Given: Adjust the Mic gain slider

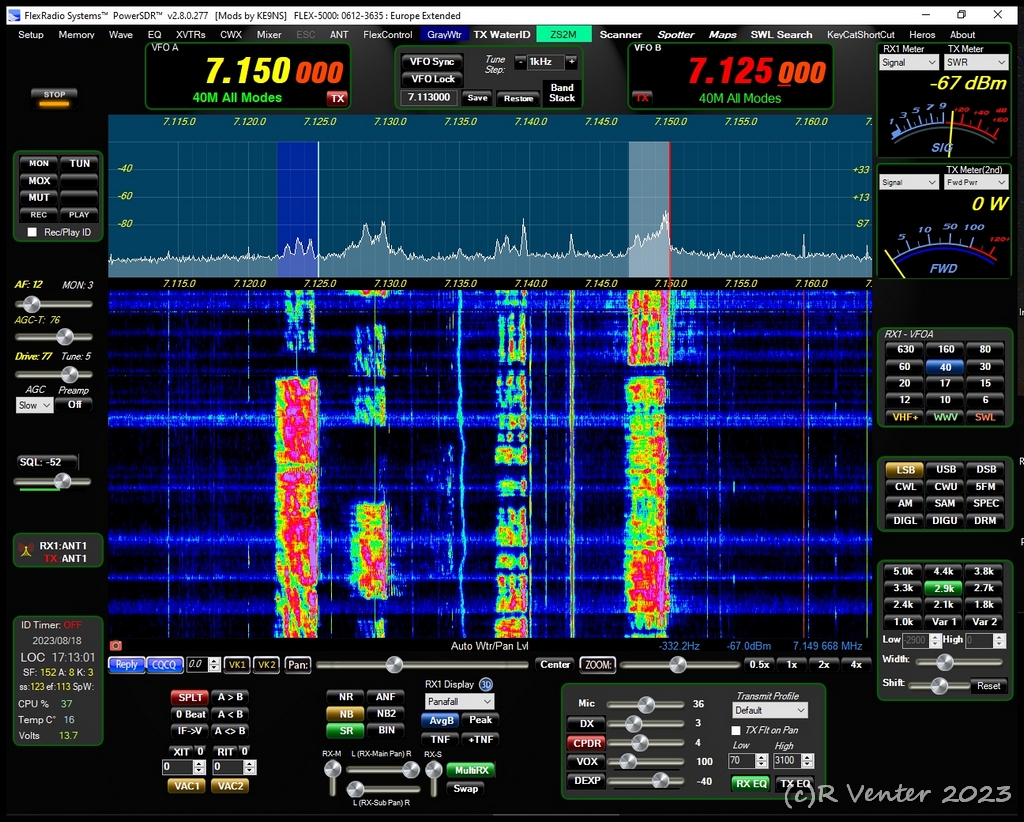Looking at the screenshot, I should (646, 704).
